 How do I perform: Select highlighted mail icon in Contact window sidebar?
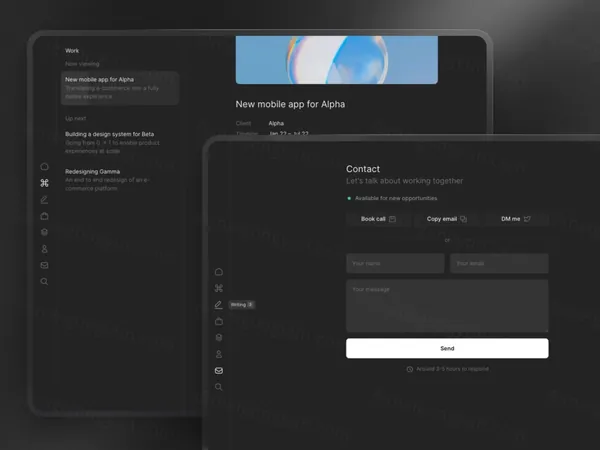[x=219, y=371]
